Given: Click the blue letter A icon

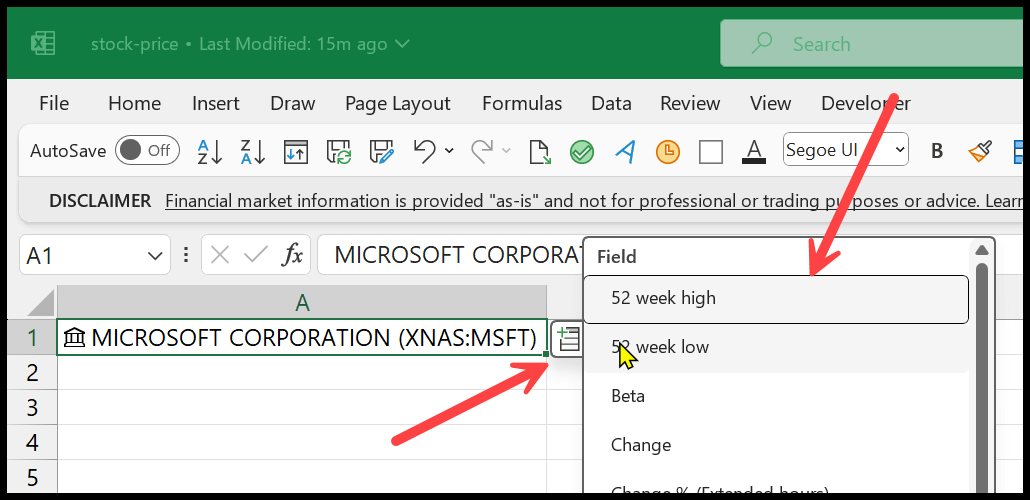Looking at the screenshot, I should [x=625, y=152].
